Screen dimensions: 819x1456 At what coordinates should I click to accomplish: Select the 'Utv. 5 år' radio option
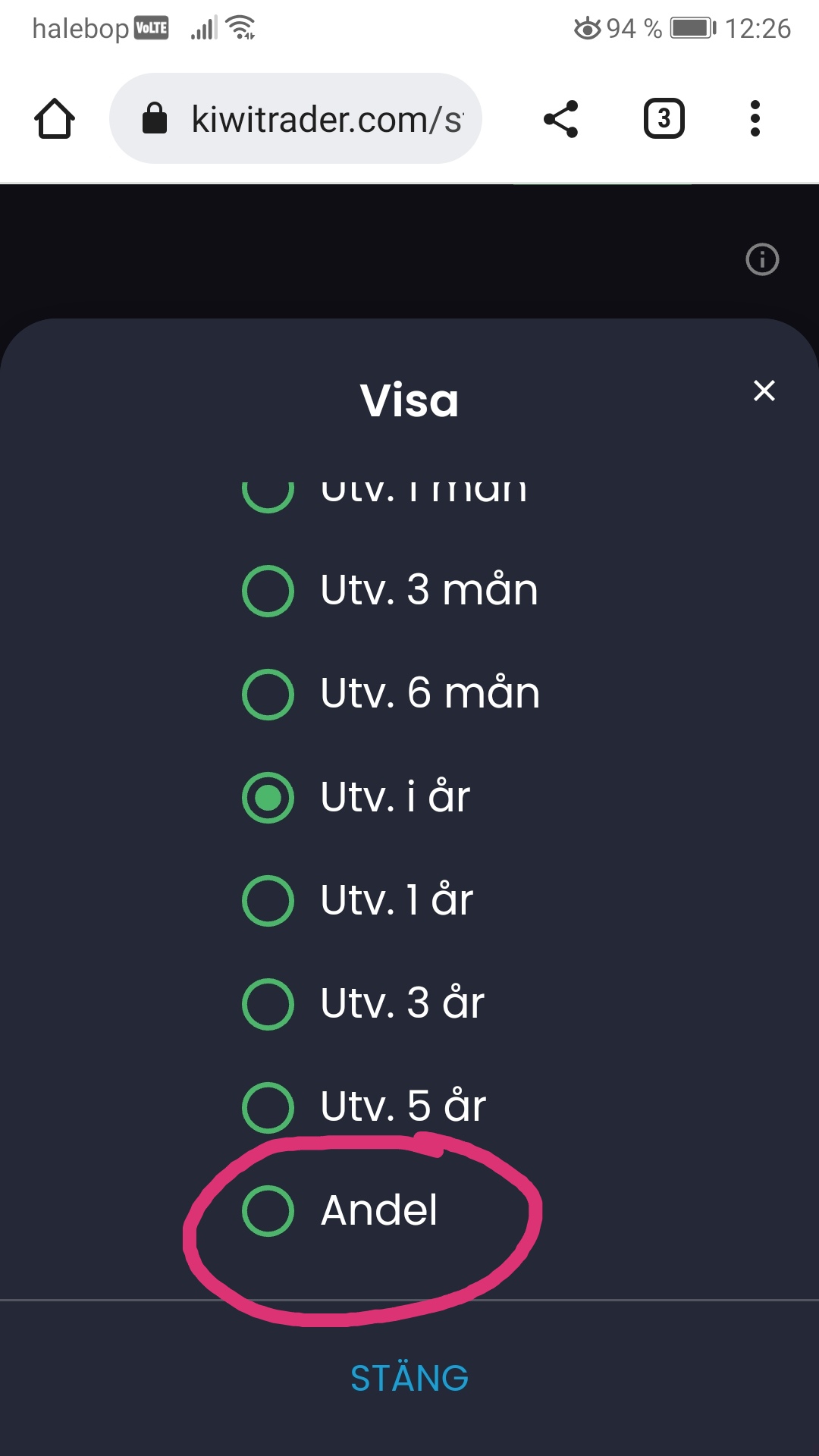(268, 1106)
